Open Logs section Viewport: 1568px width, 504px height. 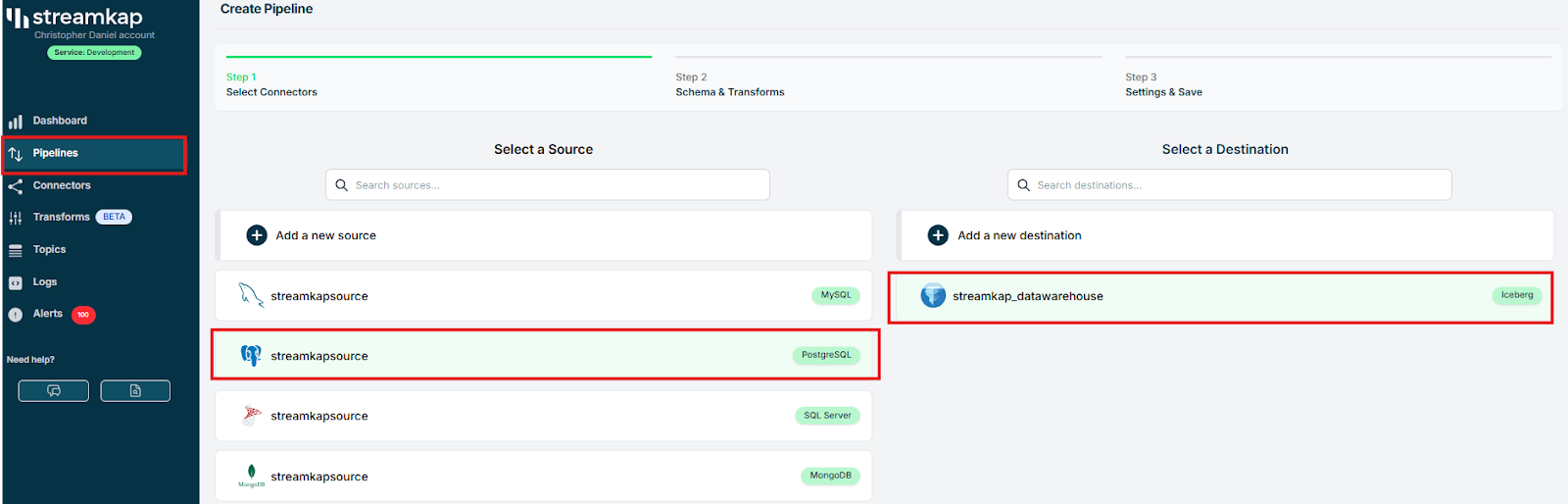[45, 281]
